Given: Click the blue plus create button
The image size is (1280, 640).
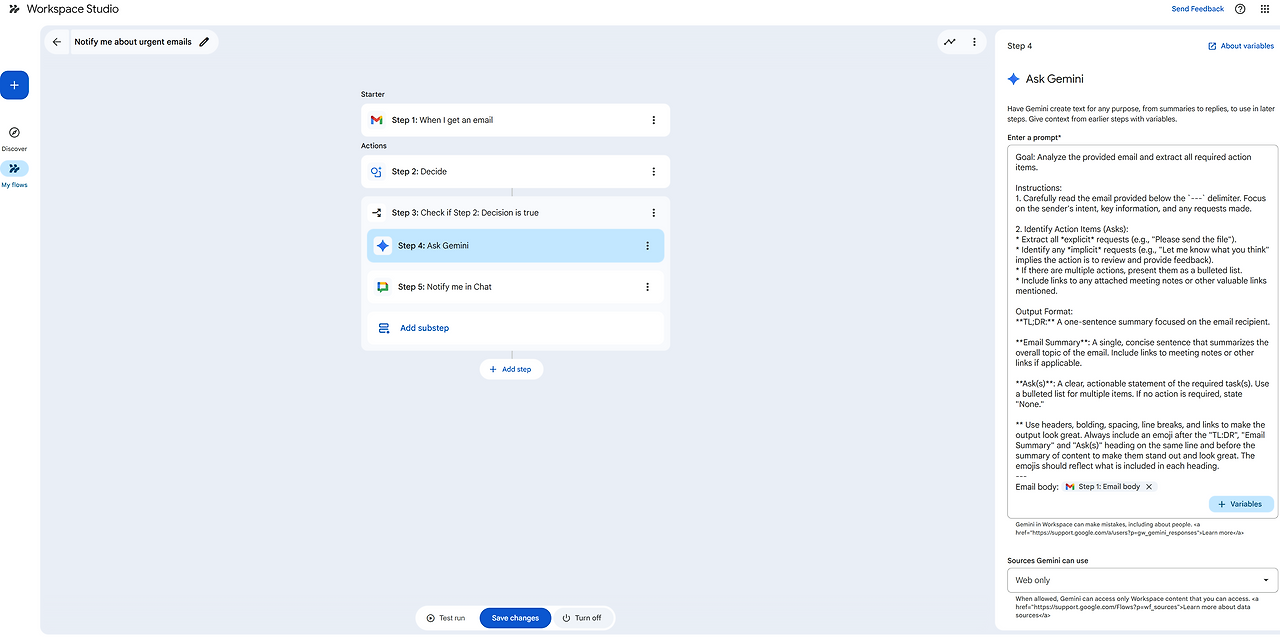Looking at the screenshot, I should (x=14, y=86).
